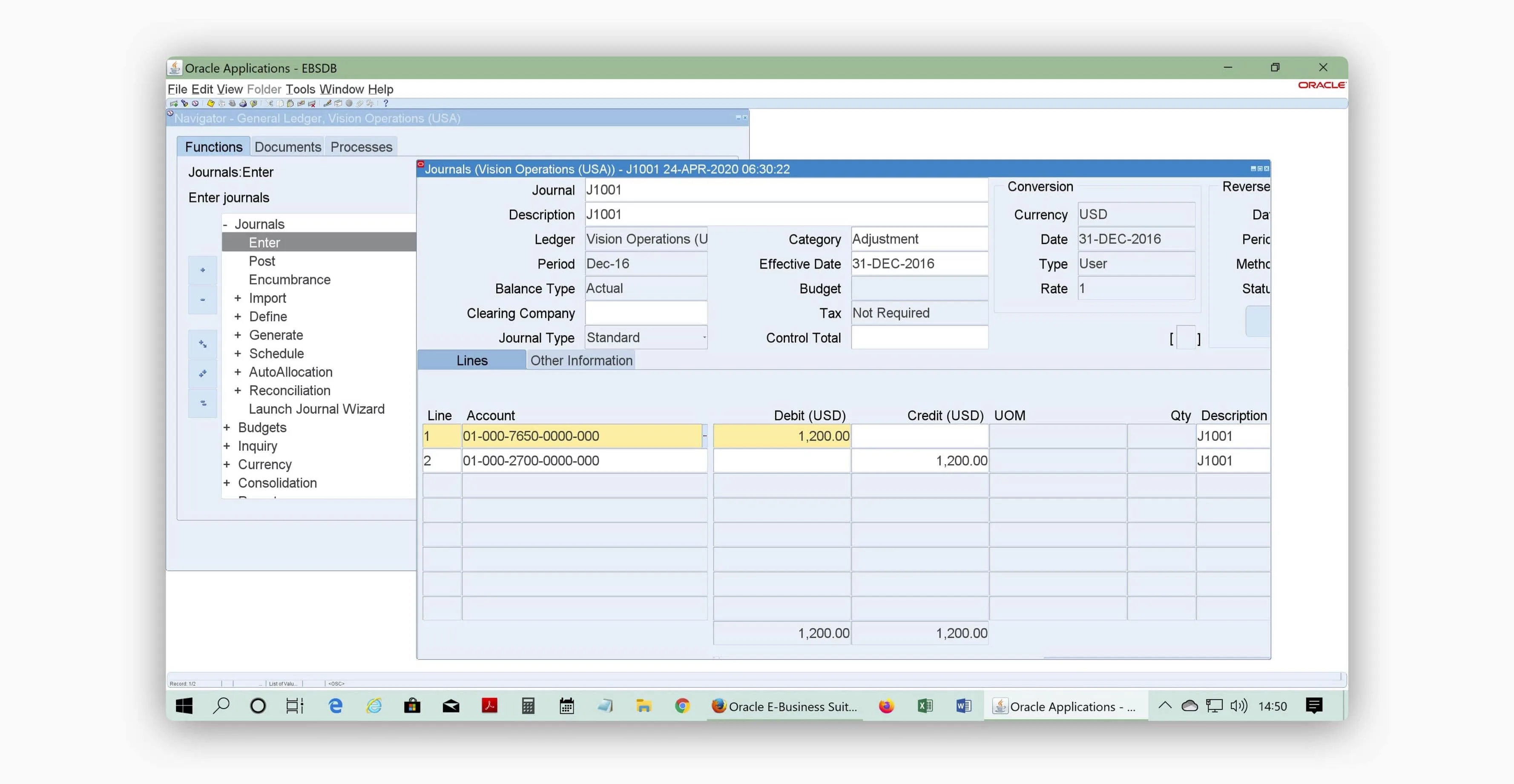Click the Clear Record eraser icon

pyautogui.click(x=301, y=103)
